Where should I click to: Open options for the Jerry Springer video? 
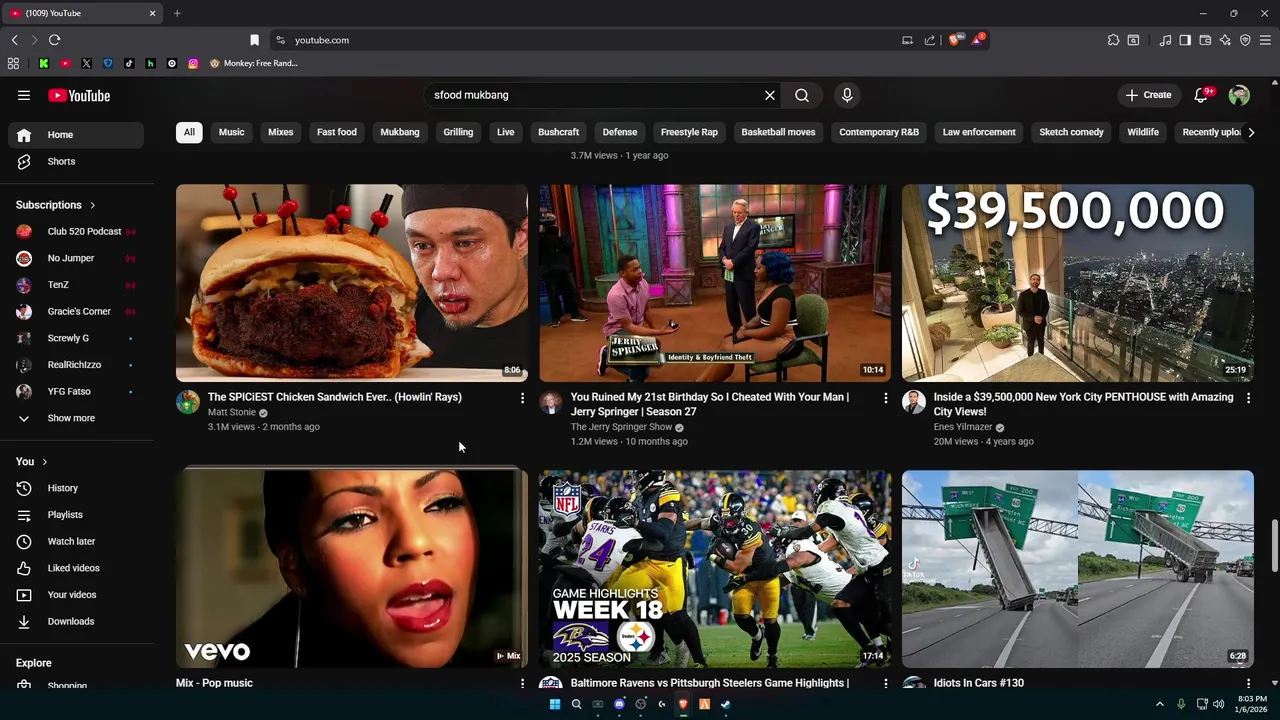point(885,398)
